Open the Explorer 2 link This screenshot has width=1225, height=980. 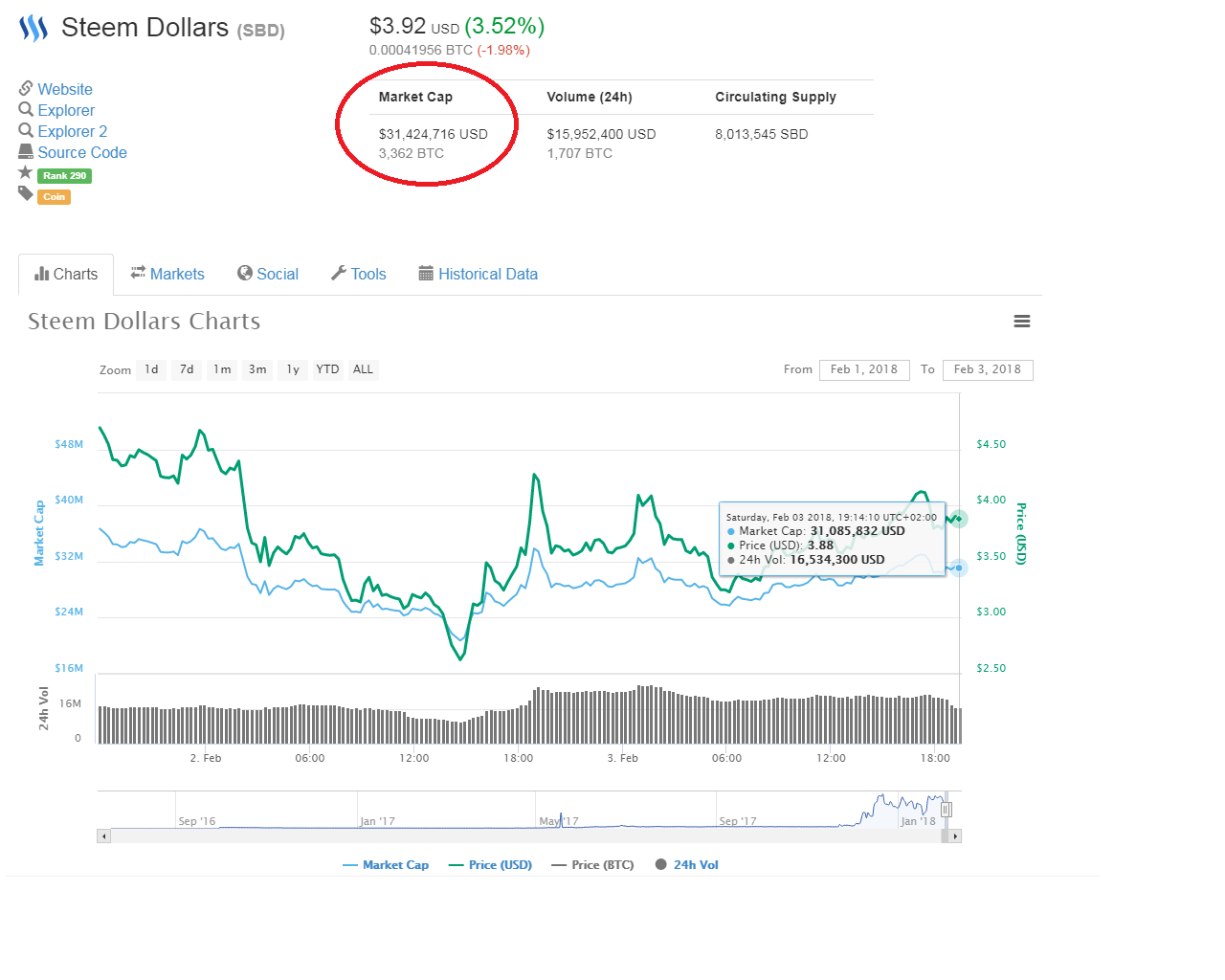[x=73, y=131]
